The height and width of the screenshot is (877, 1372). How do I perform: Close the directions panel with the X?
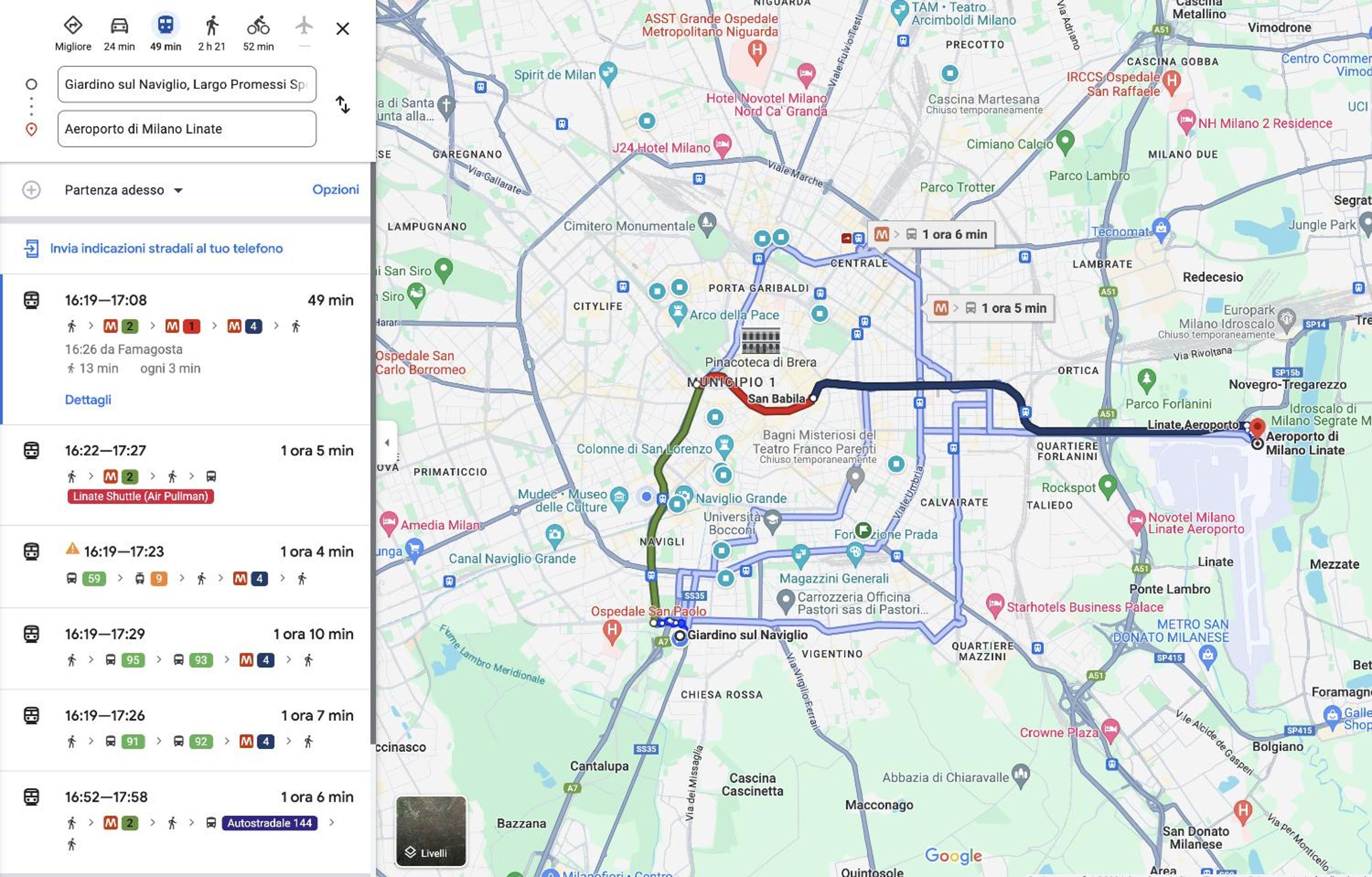click(342, 28)
